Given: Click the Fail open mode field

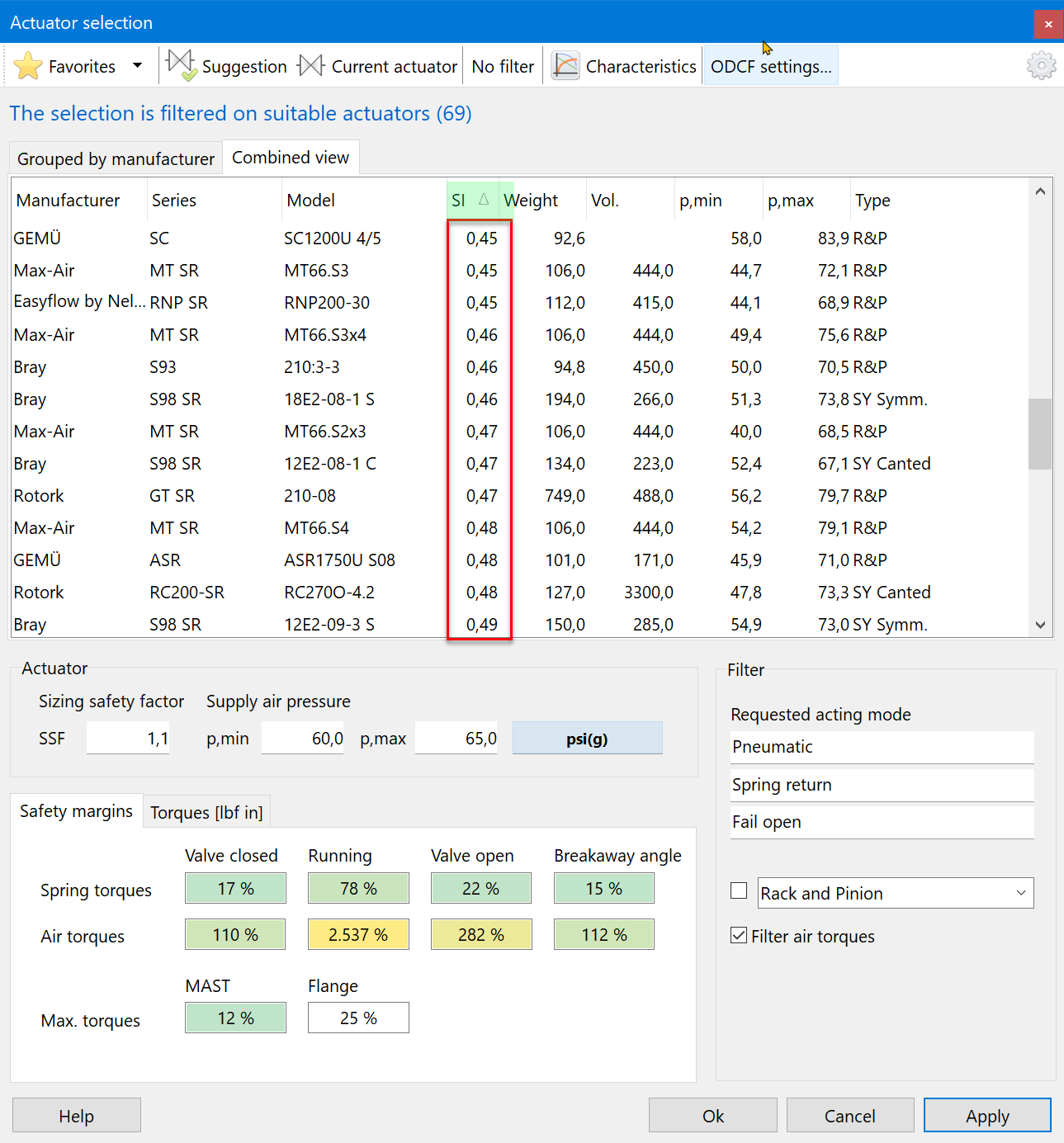Looking at the screenshot, I should [x=882, y=822].
